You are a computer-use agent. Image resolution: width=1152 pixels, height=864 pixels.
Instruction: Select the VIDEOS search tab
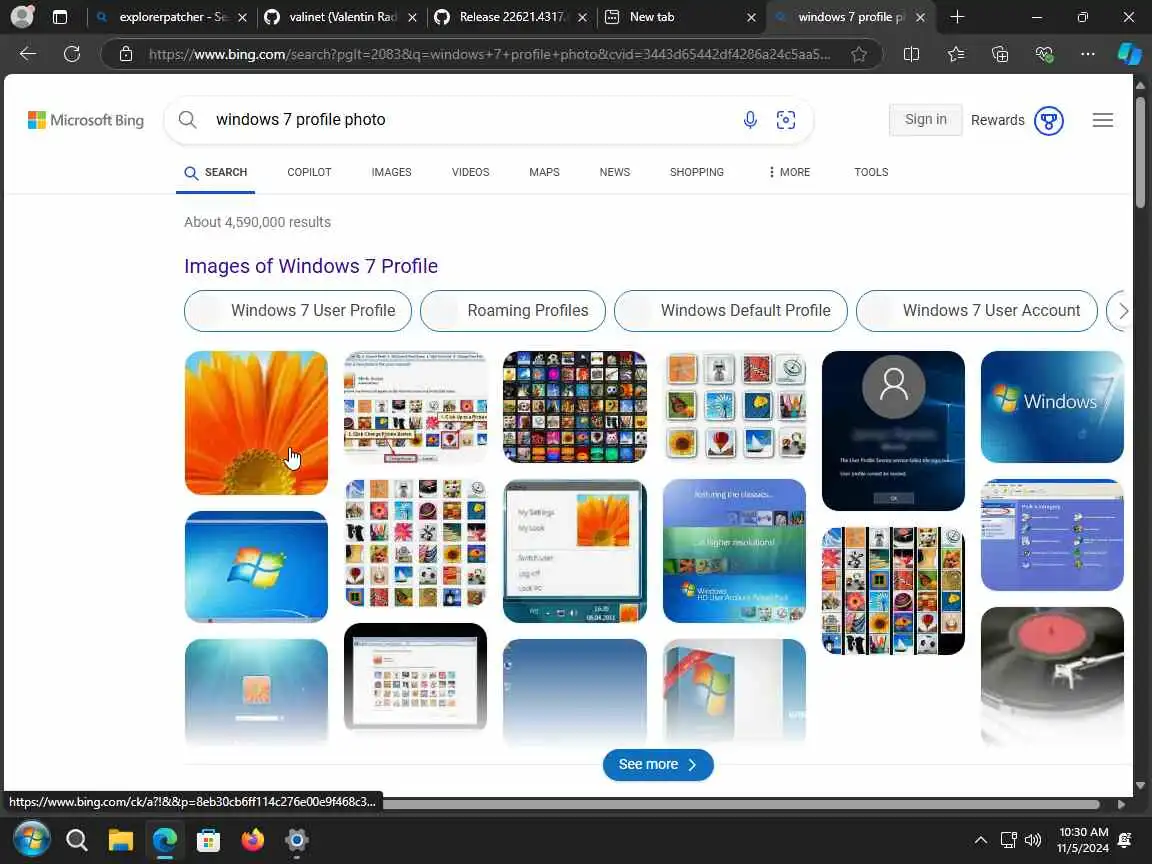(x=470, y=172)
